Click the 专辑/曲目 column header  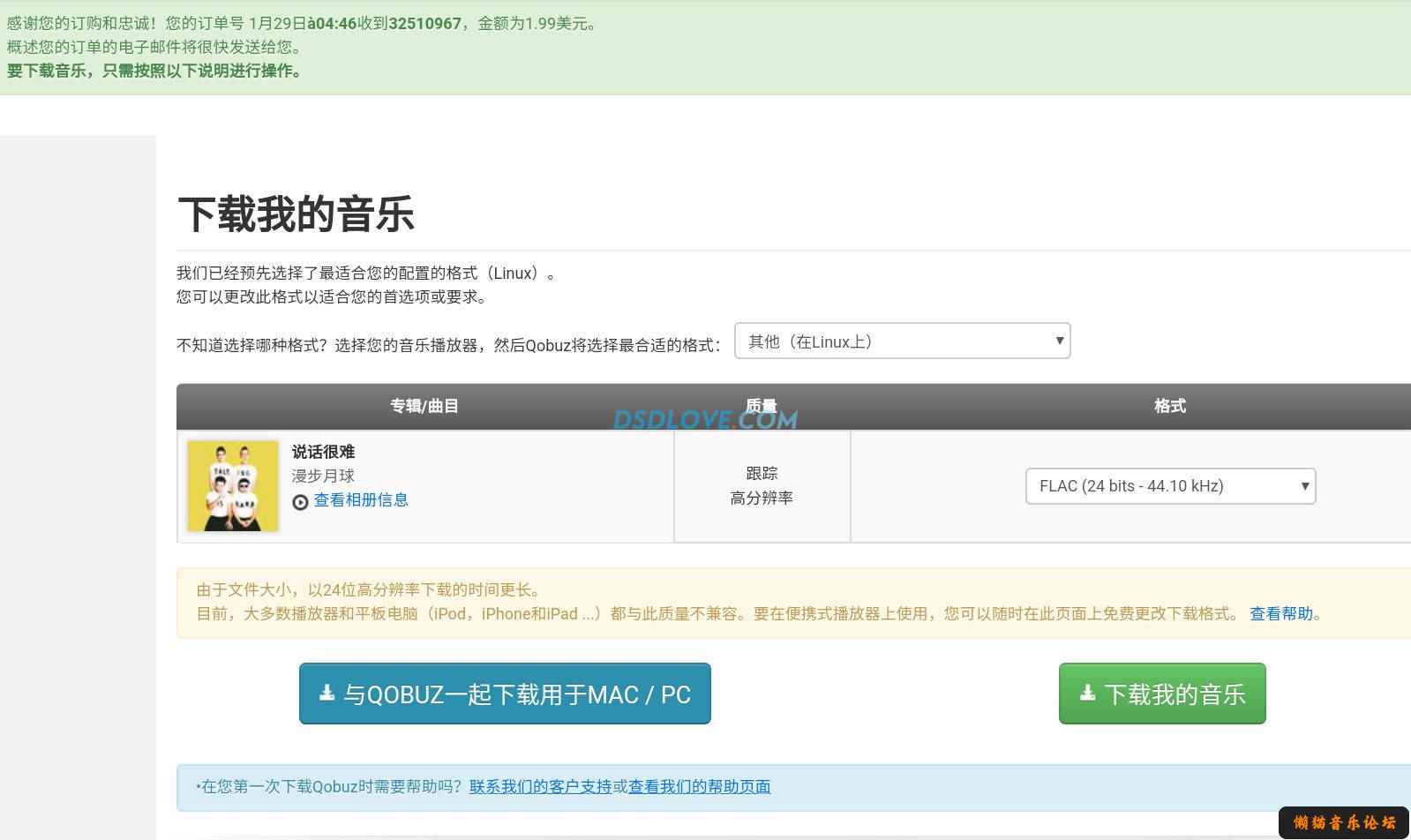click(x=424, y=406)
